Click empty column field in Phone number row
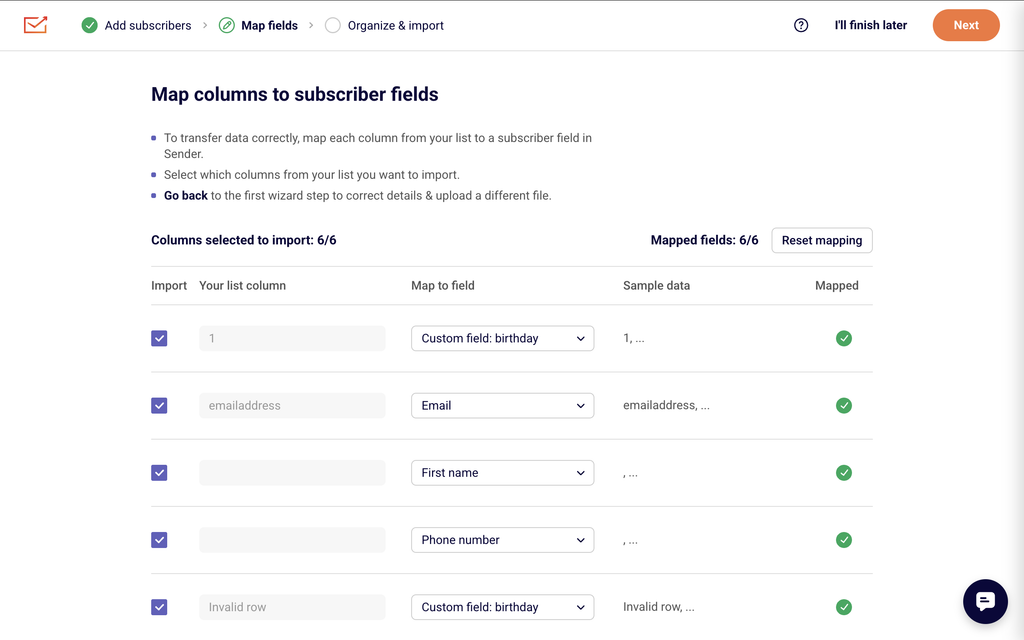The image size is (1024, 640). click(292, 540)
